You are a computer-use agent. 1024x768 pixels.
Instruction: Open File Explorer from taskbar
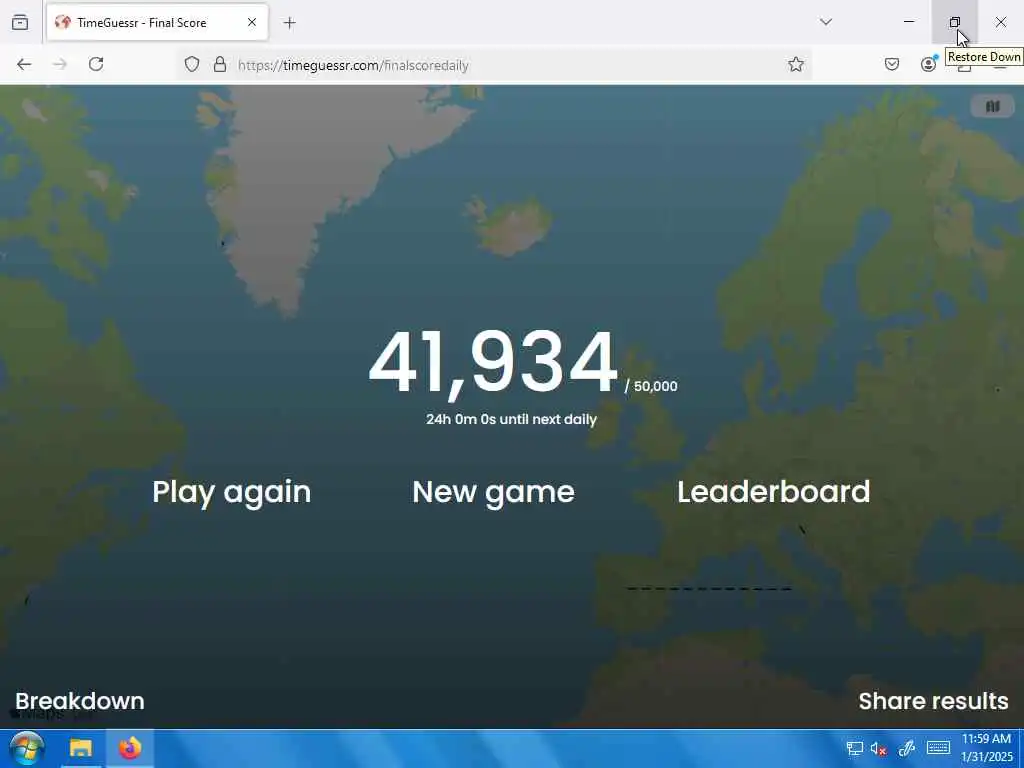81,748
